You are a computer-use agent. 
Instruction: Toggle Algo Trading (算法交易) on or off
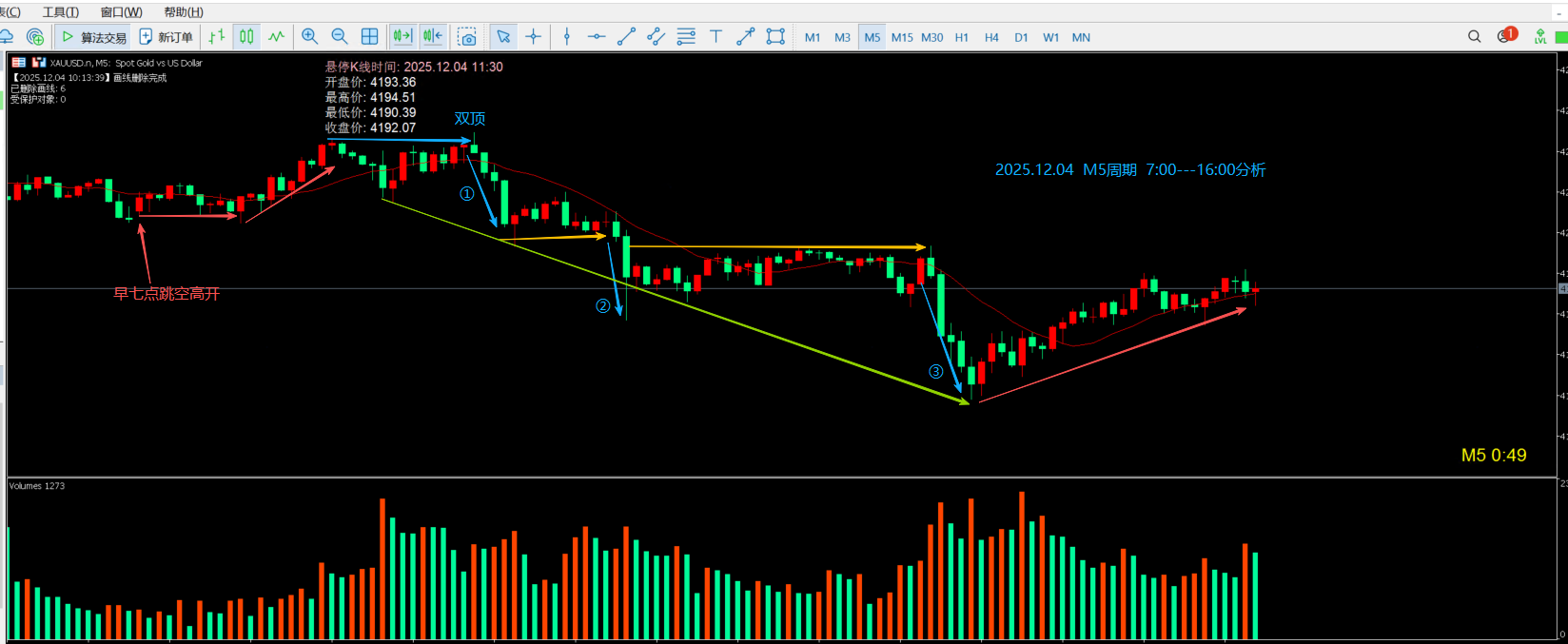93,36
